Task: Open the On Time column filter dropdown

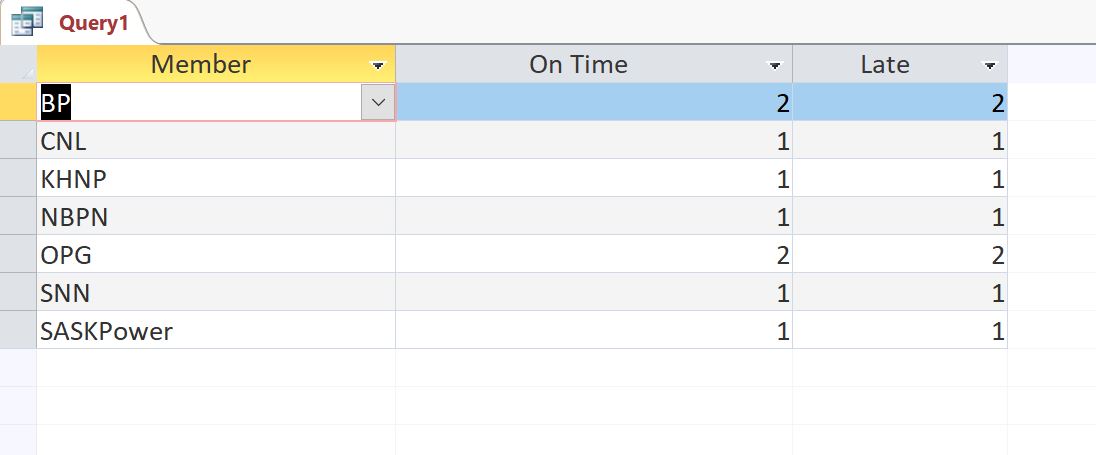Action: point(774,65)
